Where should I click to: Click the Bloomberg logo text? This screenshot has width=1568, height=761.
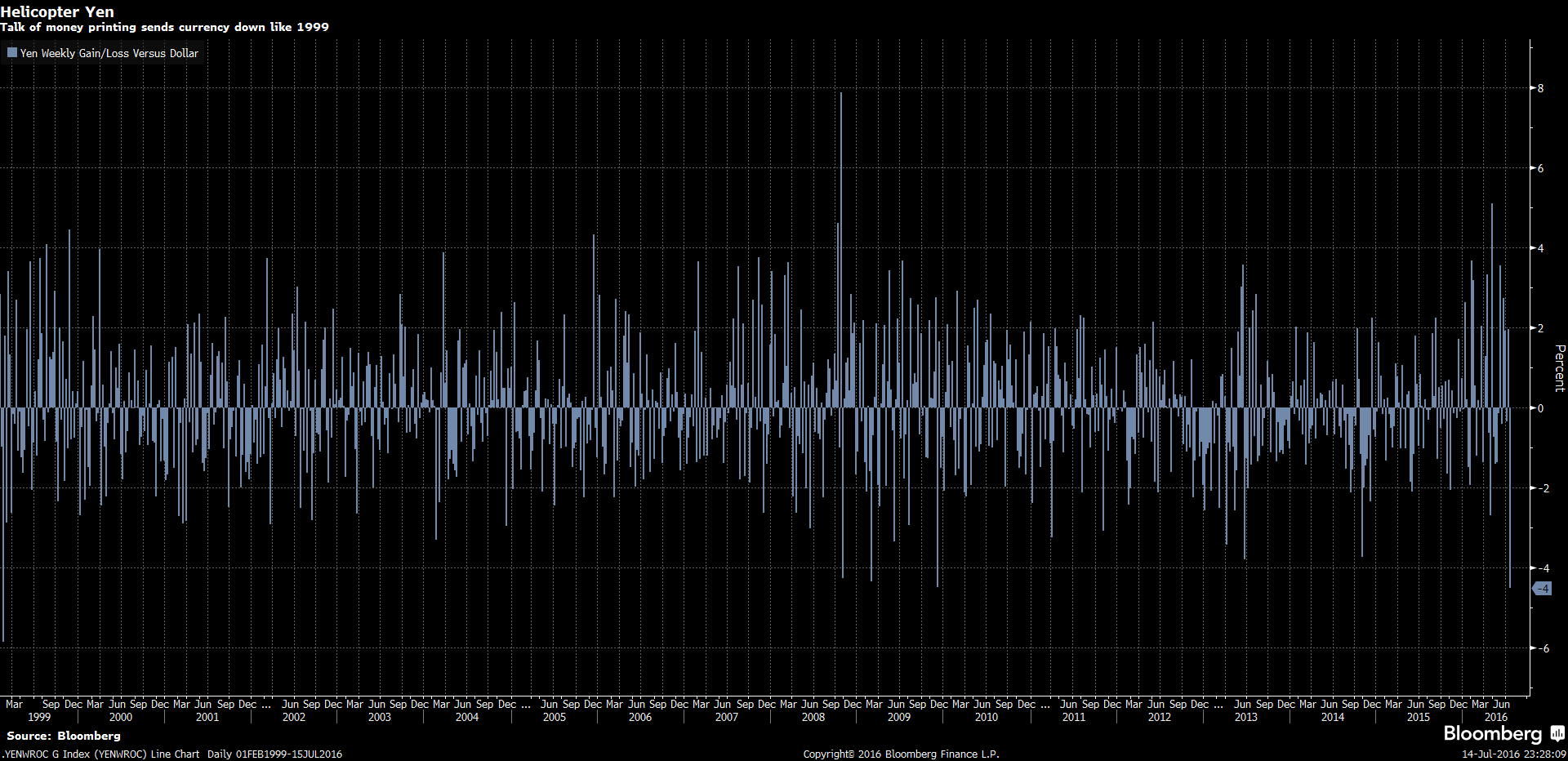point(1492,733)
